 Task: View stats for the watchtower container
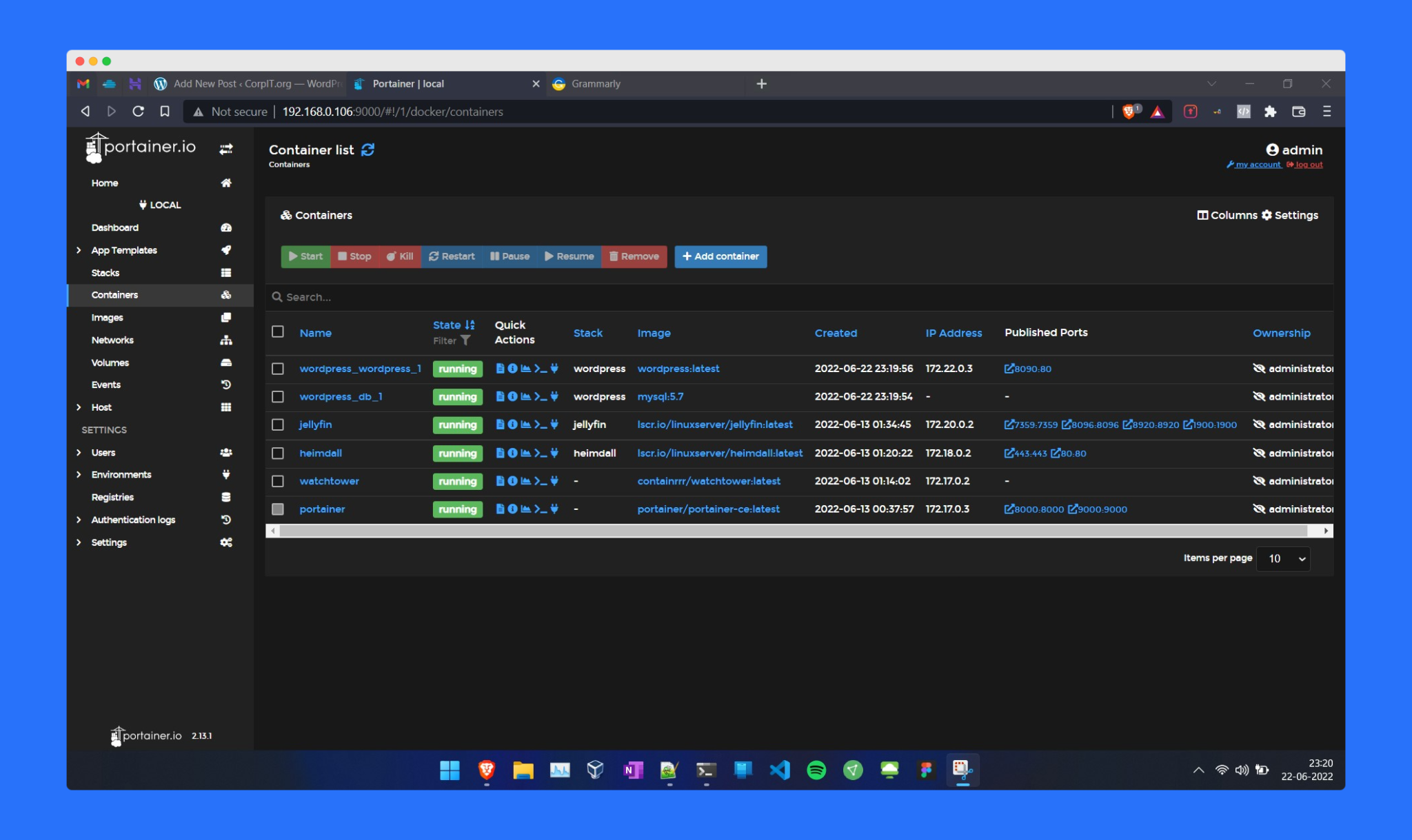[527, 481]
